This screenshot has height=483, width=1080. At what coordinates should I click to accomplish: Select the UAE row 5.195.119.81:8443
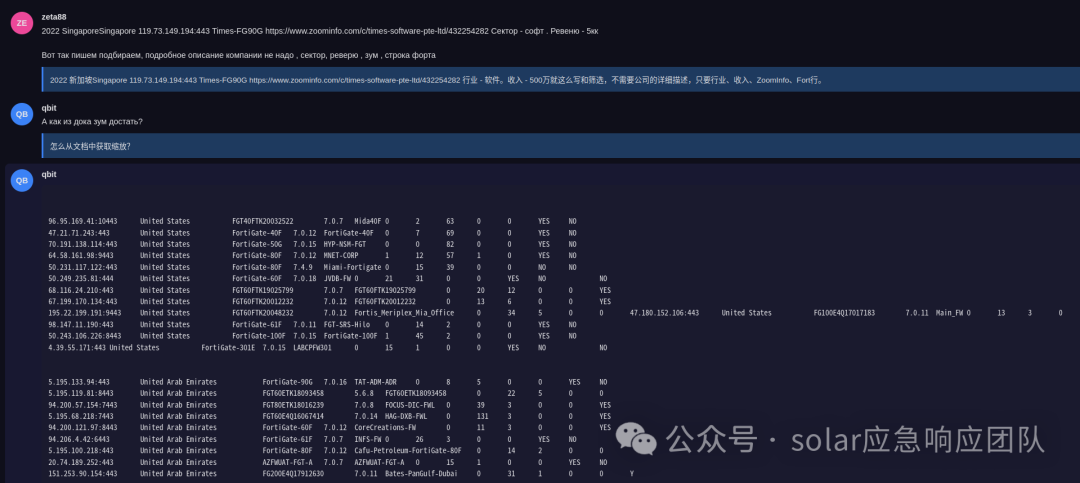[326, 393]
